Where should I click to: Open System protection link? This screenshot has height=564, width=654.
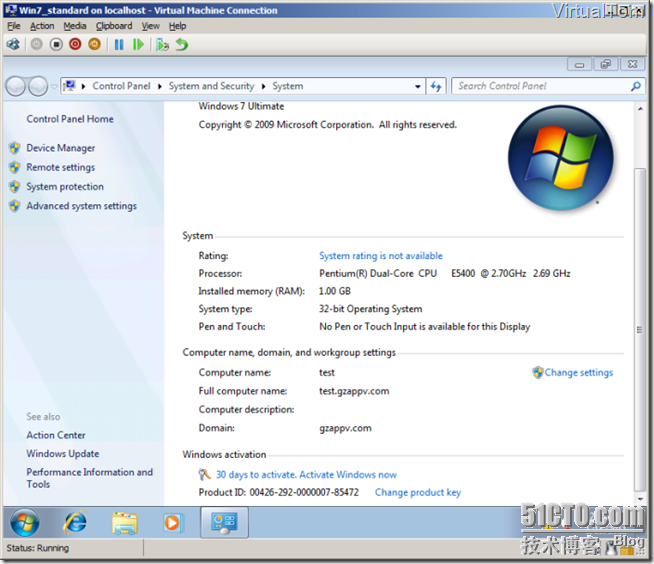[x=65, y=186]
